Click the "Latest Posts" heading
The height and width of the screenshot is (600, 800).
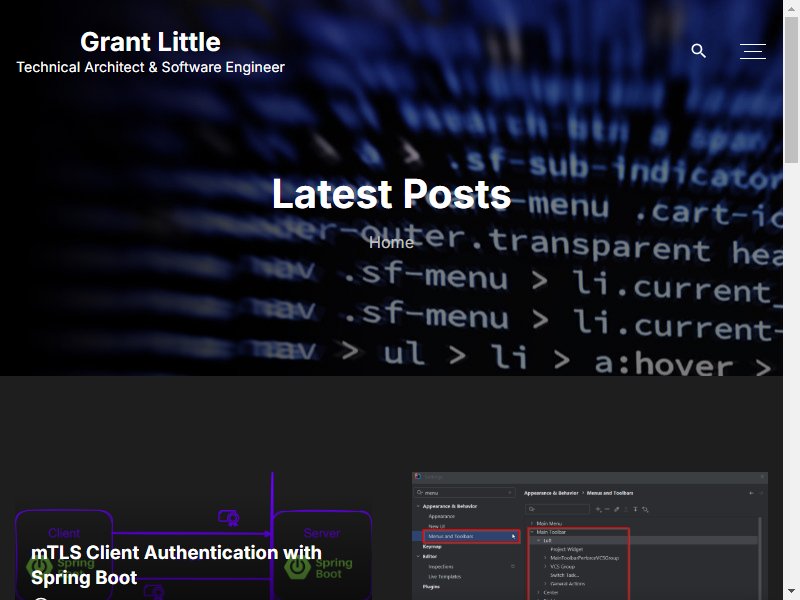tap(391, 194)
